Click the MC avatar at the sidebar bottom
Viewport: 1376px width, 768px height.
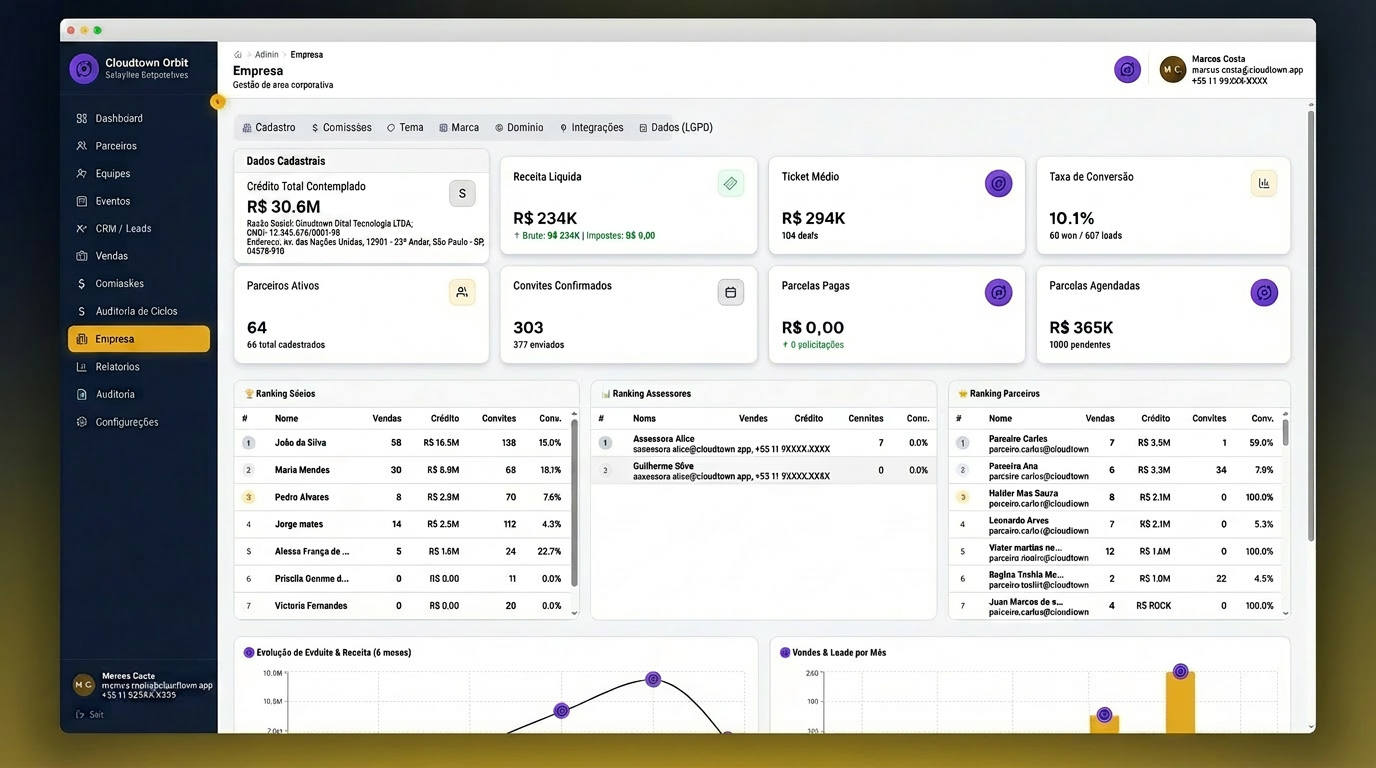(x=83, y=685)
